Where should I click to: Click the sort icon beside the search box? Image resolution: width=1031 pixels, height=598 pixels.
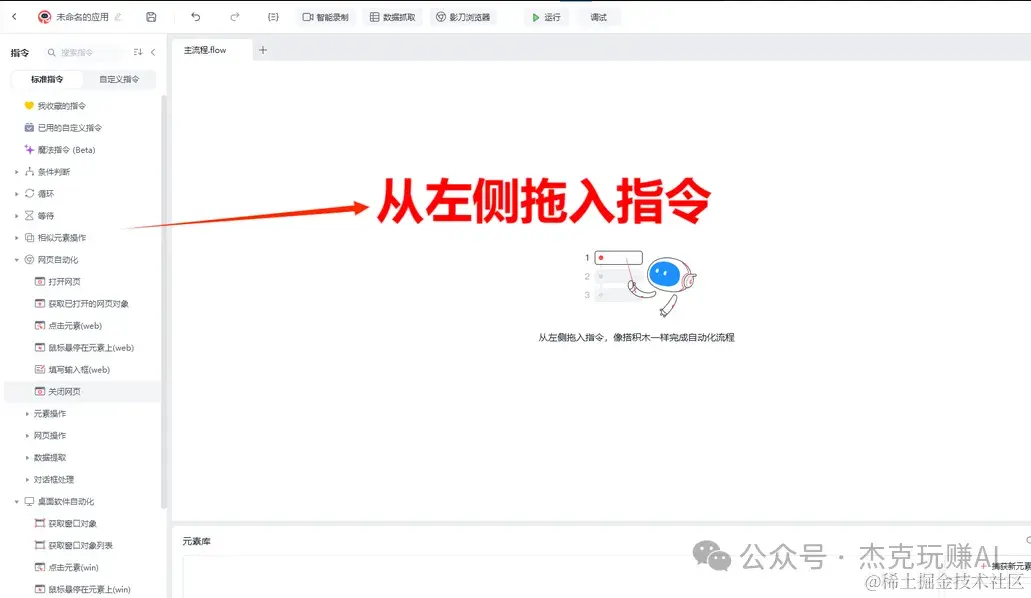pyautogui.click(x=137, y=52)
